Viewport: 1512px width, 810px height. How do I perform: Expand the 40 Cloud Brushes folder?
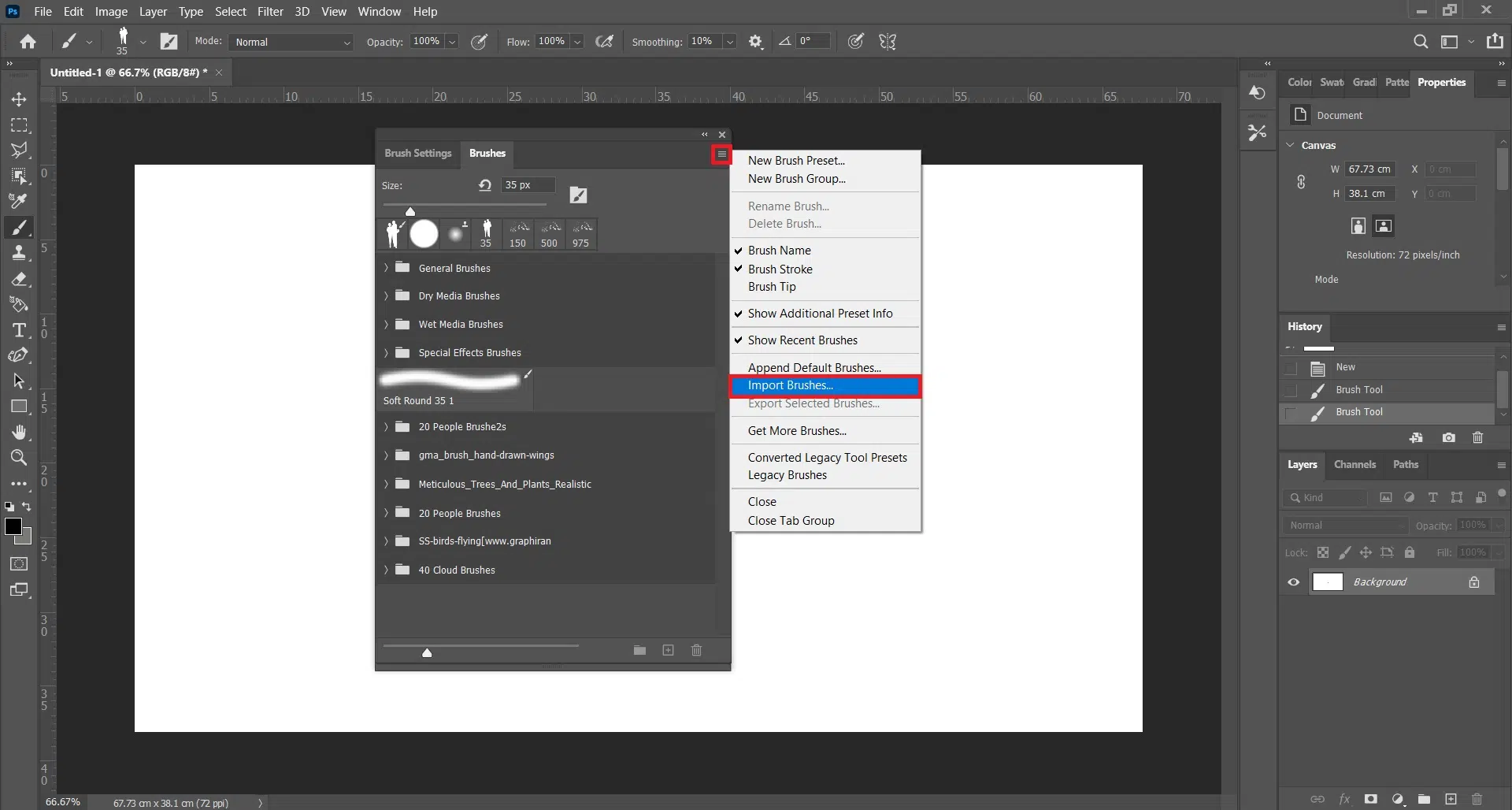[386, 570]
